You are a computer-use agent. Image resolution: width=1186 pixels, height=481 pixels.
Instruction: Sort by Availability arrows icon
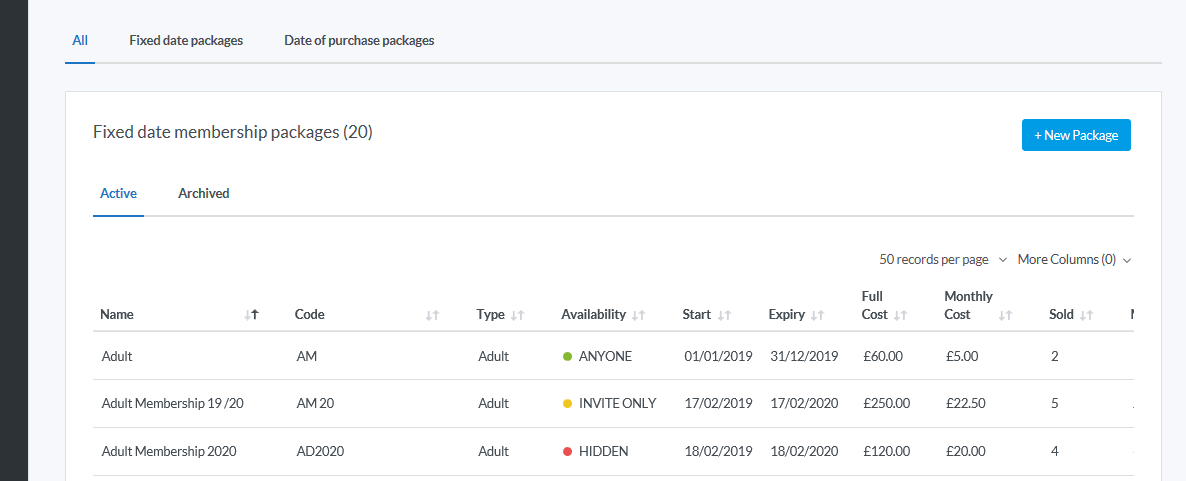[638, 315]
